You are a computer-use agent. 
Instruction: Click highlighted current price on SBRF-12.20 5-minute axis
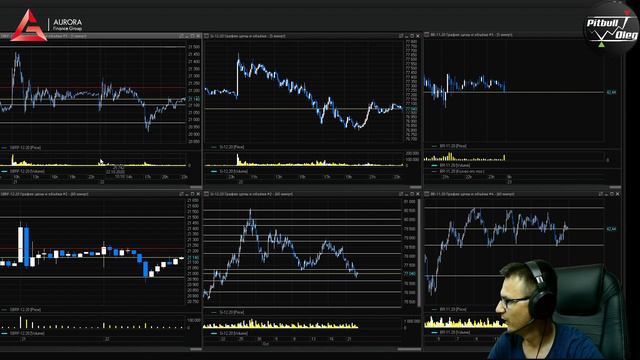click(194, 99)
